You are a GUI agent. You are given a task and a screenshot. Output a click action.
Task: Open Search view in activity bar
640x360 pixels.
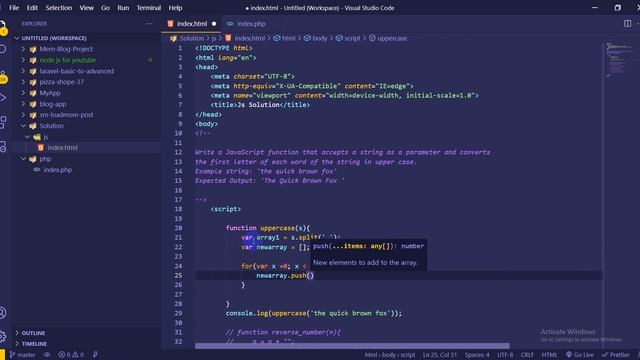coord(3,49)
